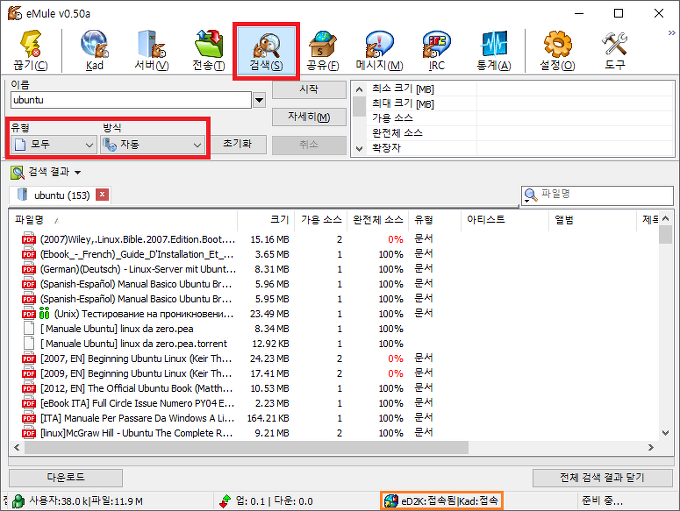Click the search name field containing ubuntu
The image size is (680, 511).
coord(131,100)
